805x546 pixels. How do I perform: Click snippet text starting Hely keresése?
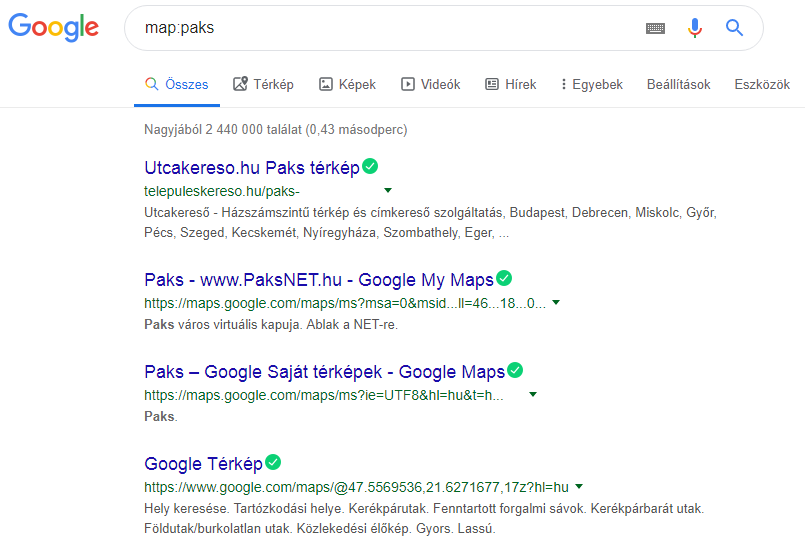click(x=424, y=518)
